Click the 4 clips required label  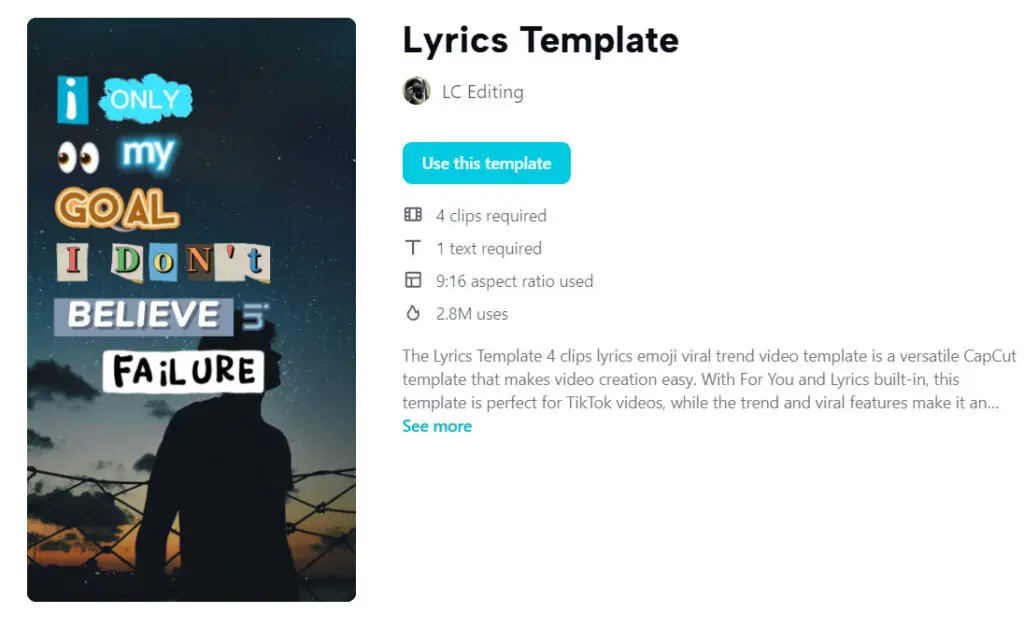490,215
